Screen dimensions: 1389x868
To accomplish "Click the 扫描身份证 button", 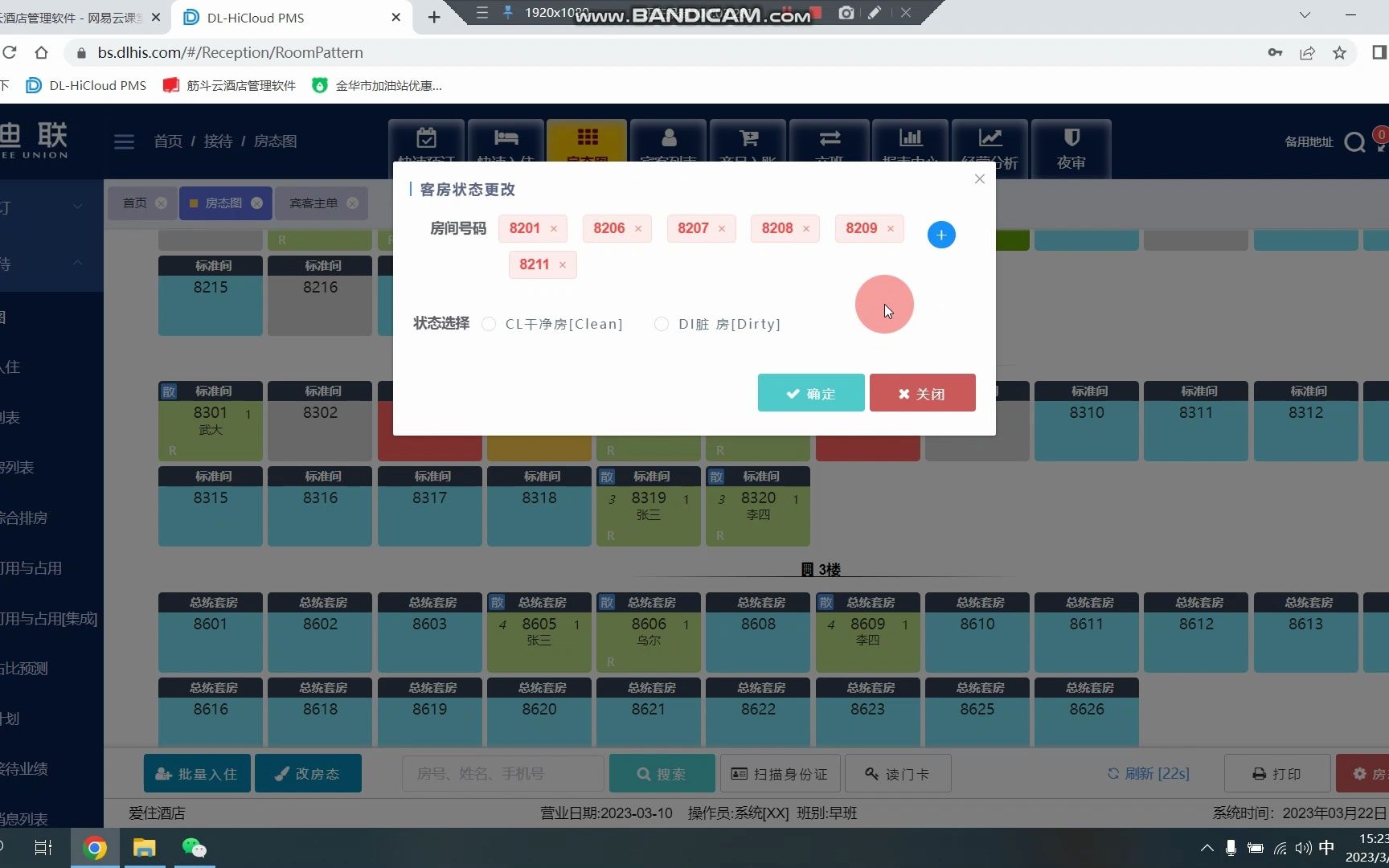I will (x=780, y=773).
